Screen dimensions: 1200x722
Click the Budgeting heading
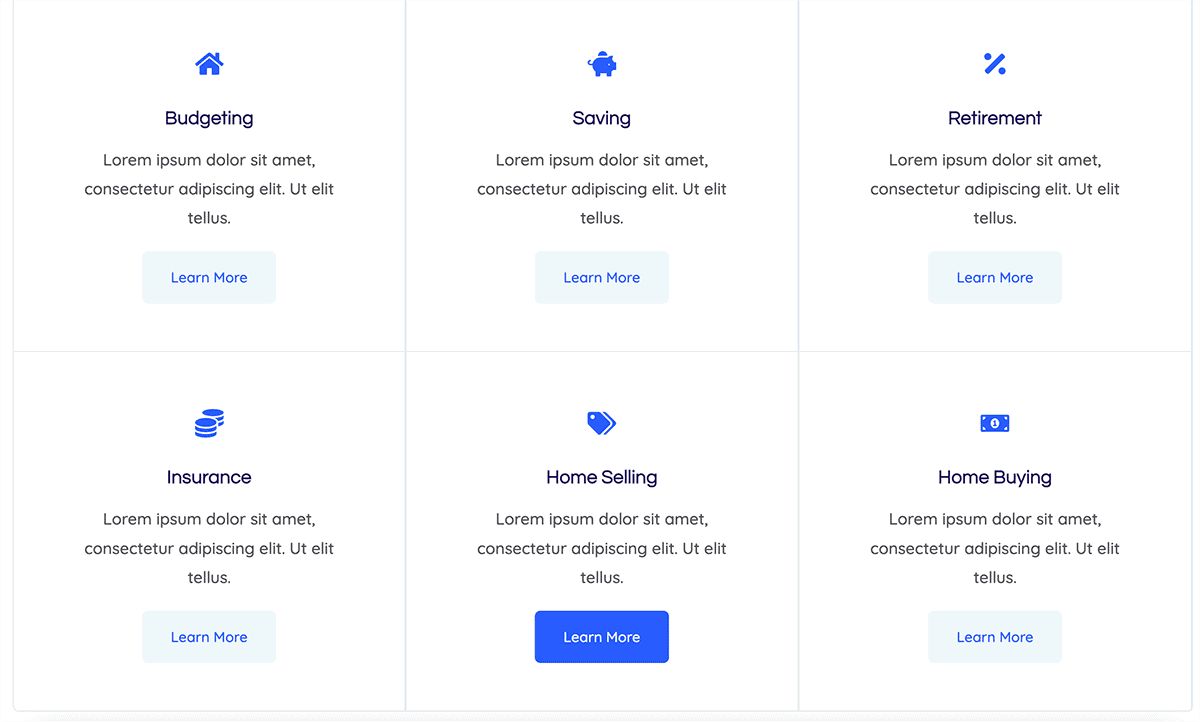pyautogui.click(x=209, y=118)
